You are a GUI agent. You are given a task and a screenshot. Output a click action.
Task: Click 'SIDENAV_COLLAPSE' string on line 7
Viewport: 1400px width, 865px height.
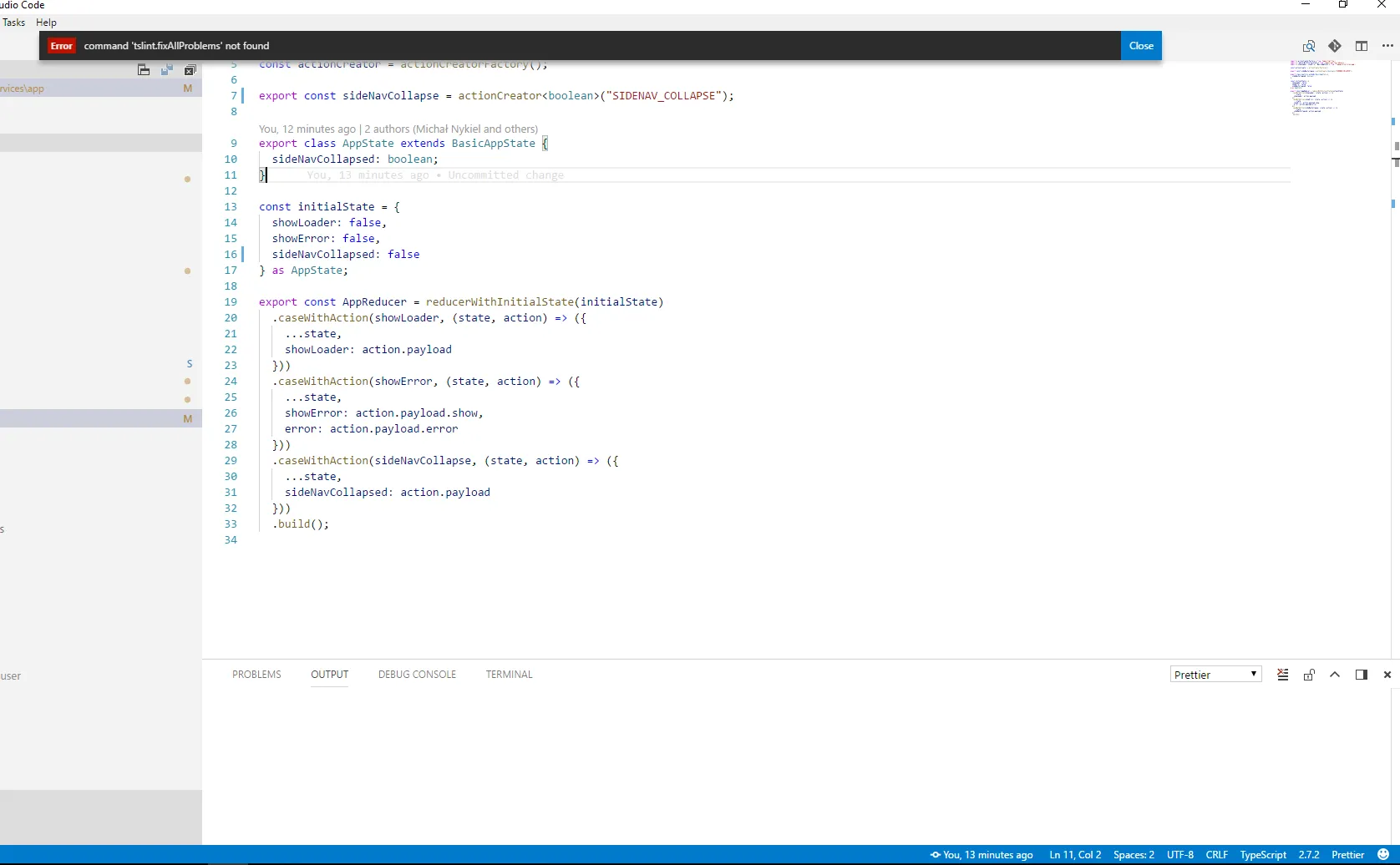(x=665, y=96)
